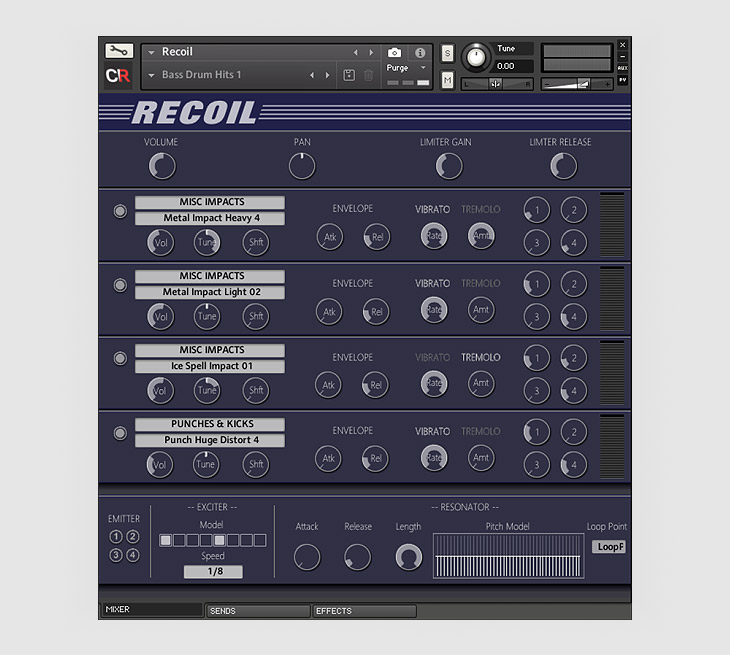Click Atk envelope knob in Punch Huge Distort 4 row
This screenshot has width=730, height=655.
[x=328, y=459]
